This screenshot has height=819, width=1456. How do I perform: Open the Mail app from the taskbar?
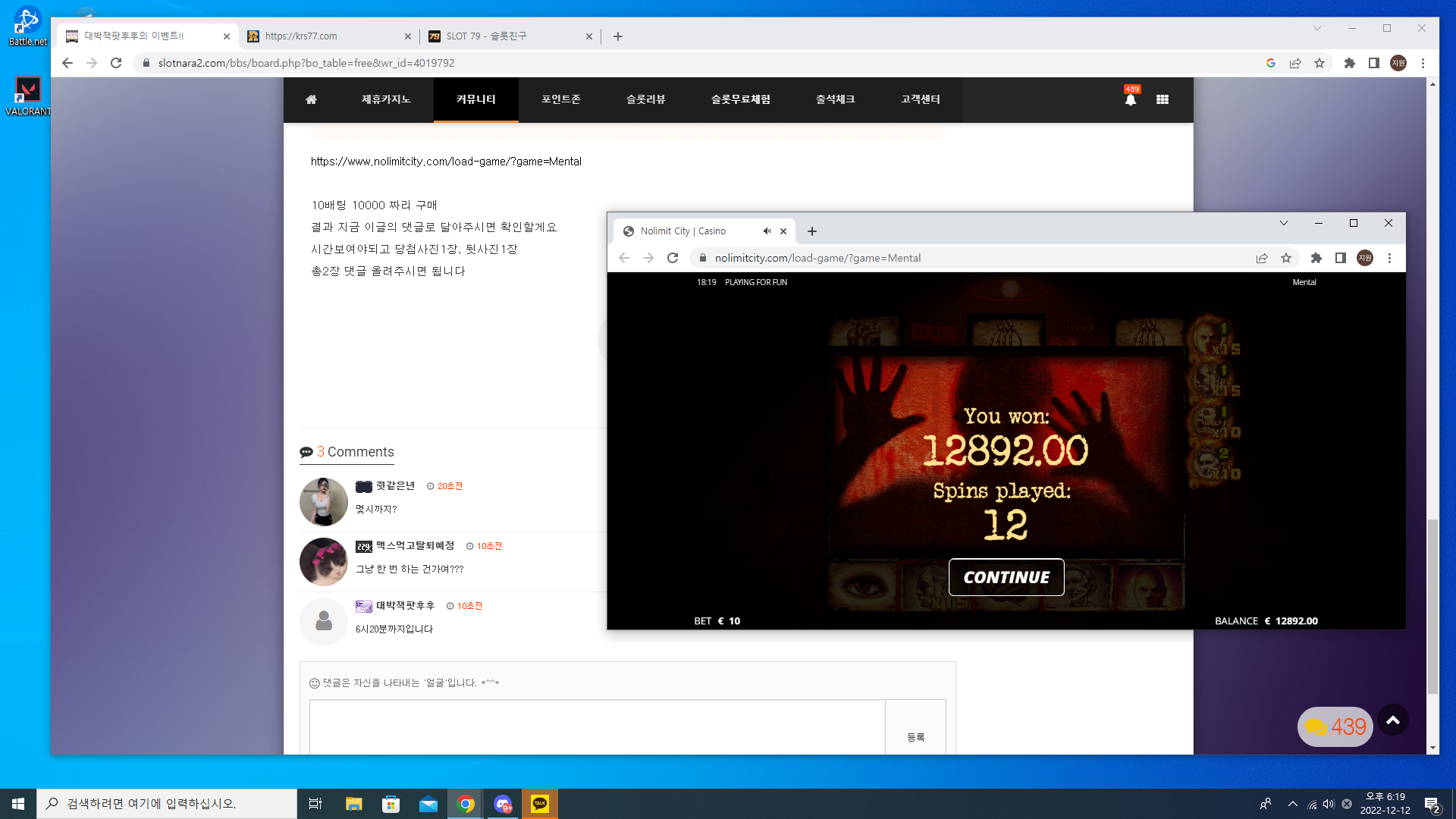[428, 804]
